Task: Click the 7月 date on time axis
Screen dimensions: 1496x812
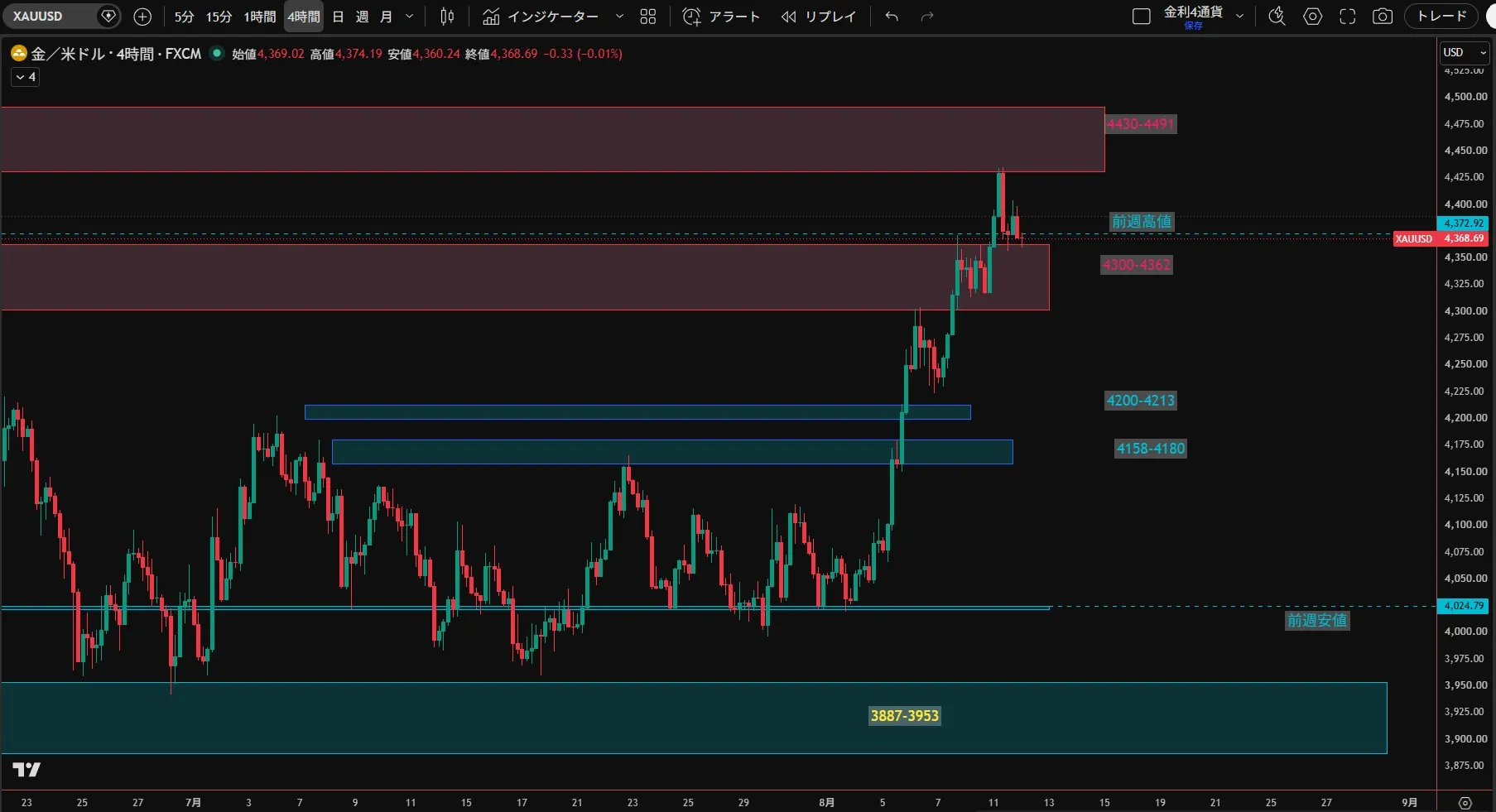Action: [x=193, y=802]
